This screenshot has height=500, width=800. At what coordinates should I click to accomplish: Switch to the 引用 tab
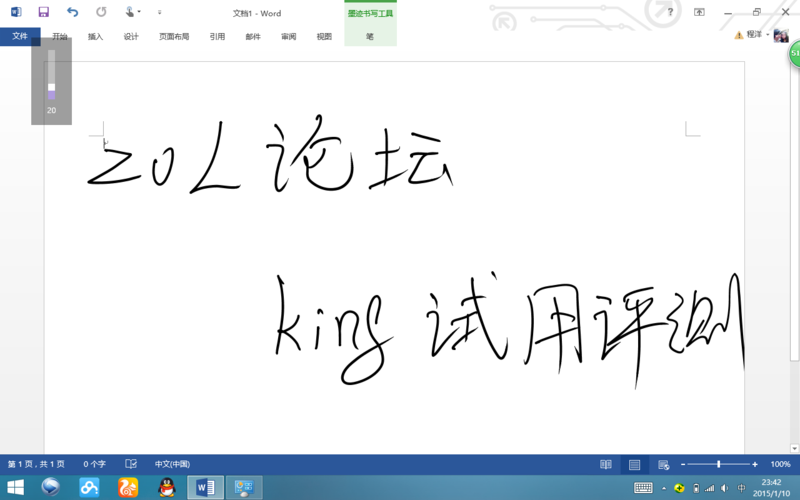coord(217,36)
